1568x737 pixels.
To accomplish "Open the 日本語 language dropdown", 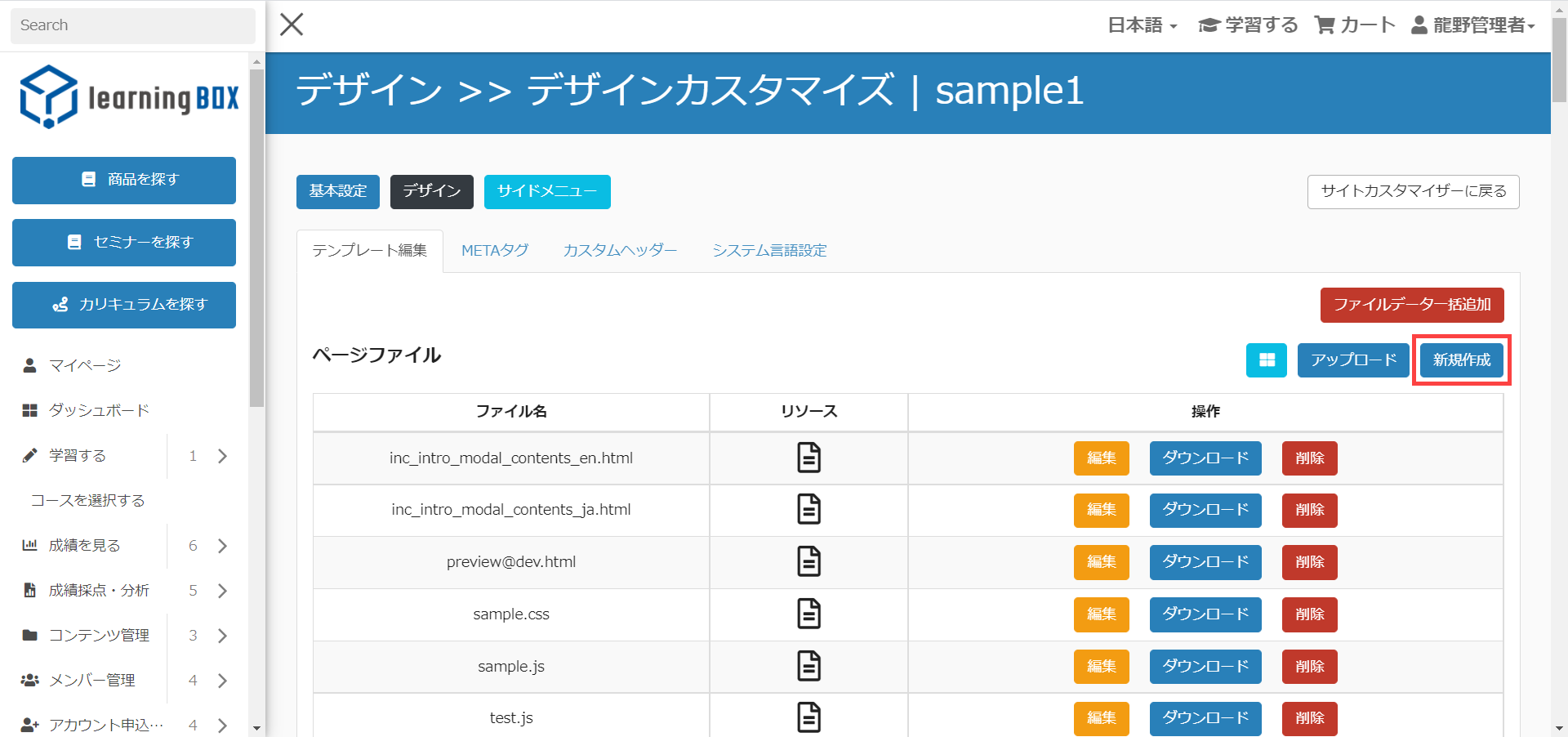I will (1142, 25).
